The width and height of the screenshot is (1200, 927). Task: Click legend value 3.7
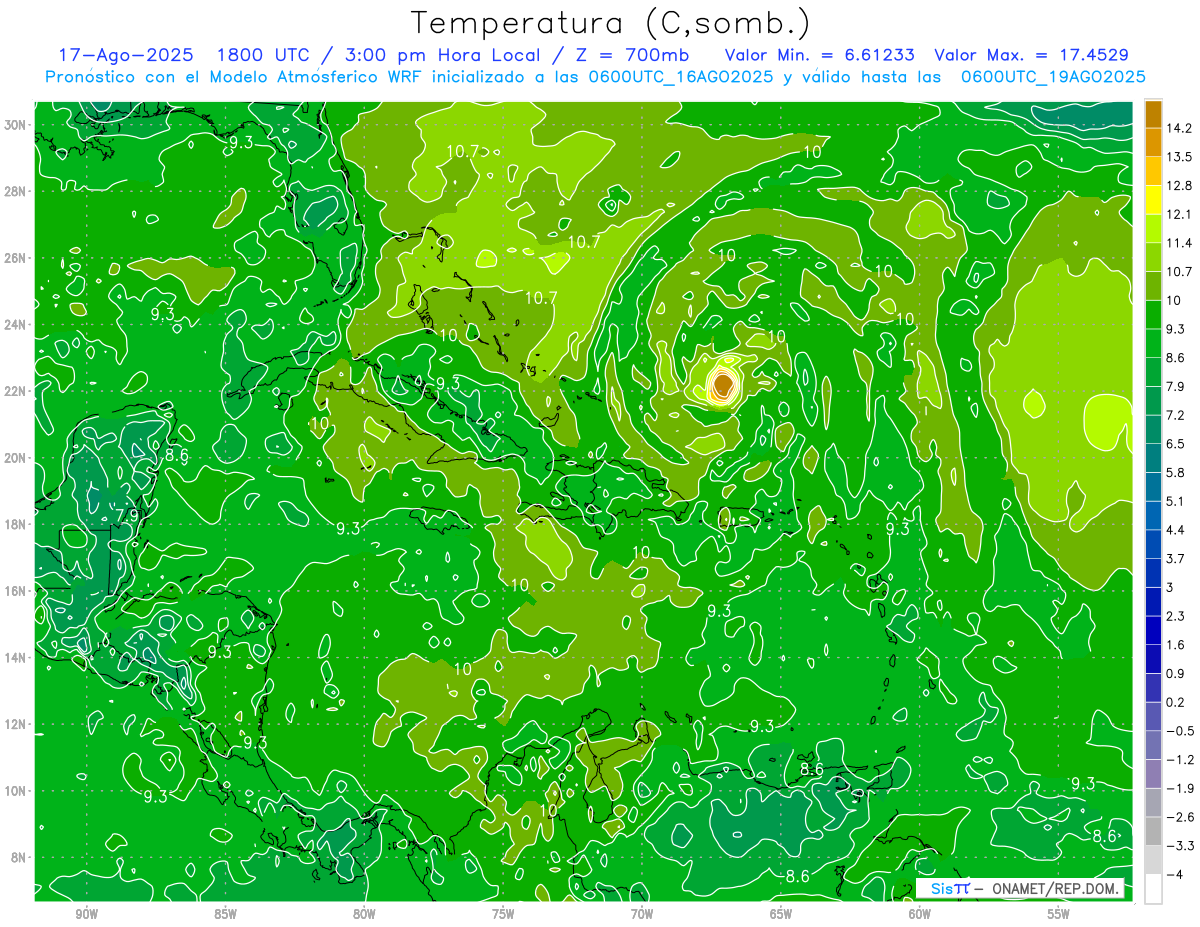tap(1175, 558)
